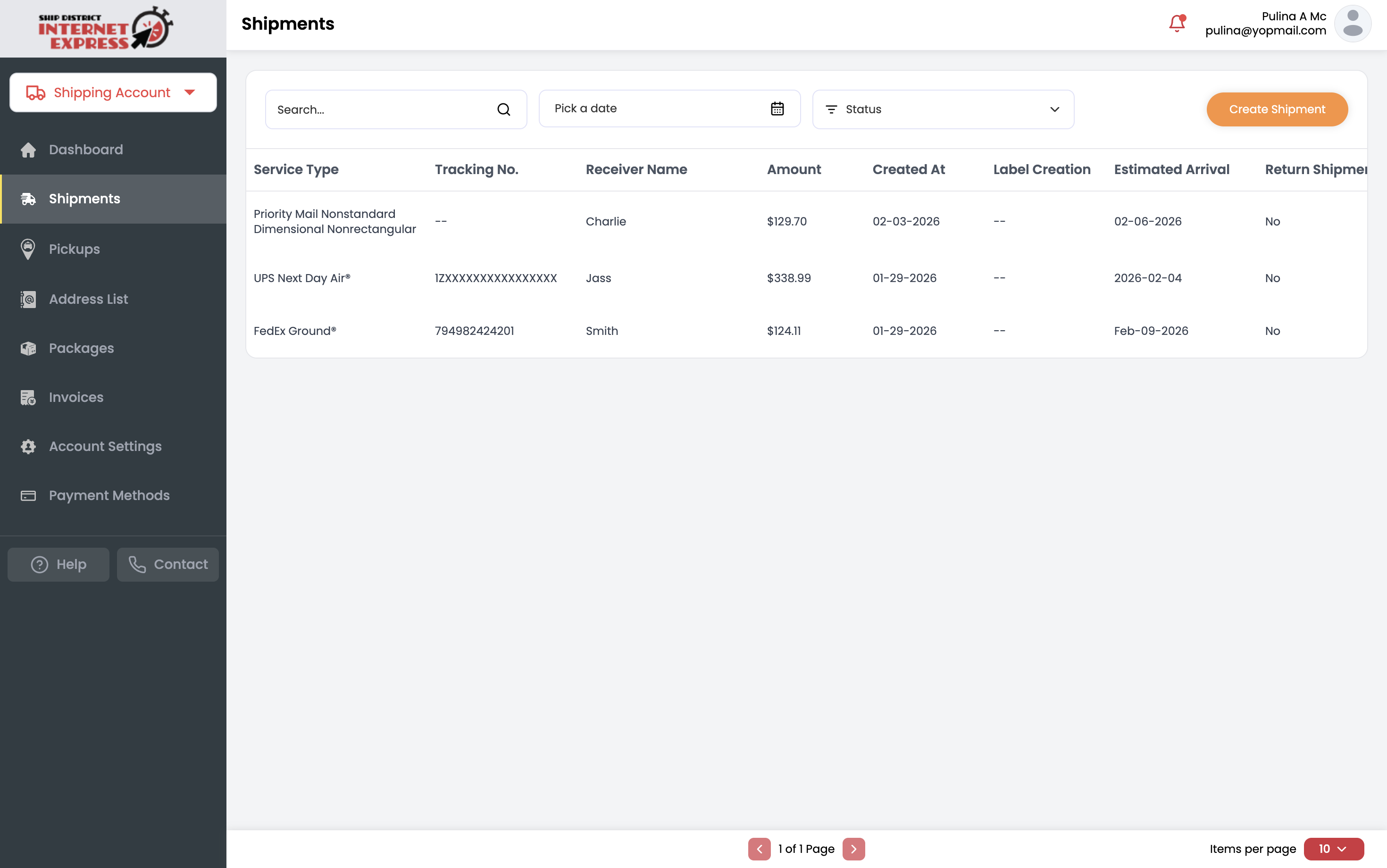
Task: Click the Address List book icon
Action: point(27,299)
